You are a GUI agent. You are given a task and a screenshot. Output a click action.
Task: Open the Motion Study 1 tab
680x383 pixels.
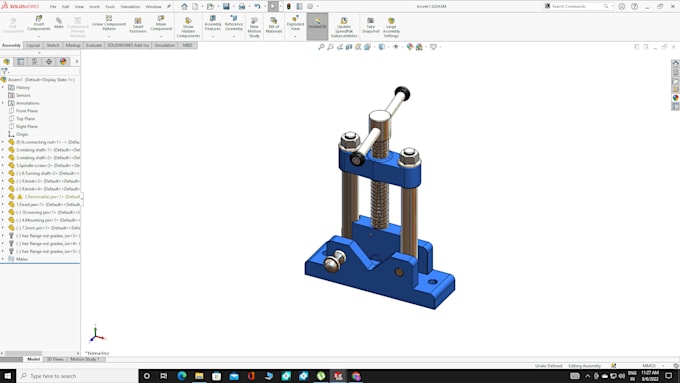pos(85,360)
